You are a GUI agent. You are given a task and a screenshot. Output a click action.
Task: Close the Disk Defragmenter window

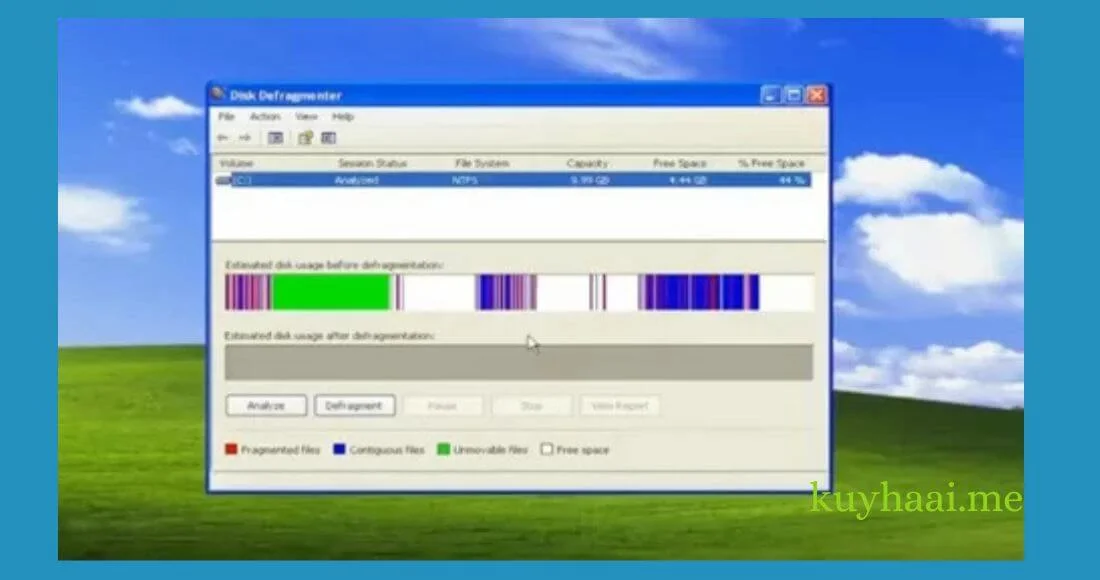tap(817, 95)
